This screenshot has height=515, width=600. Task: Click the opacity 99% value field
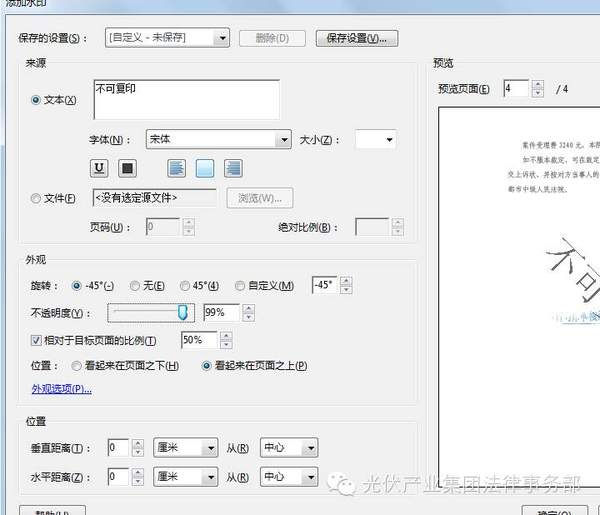(x=222, y=313)
